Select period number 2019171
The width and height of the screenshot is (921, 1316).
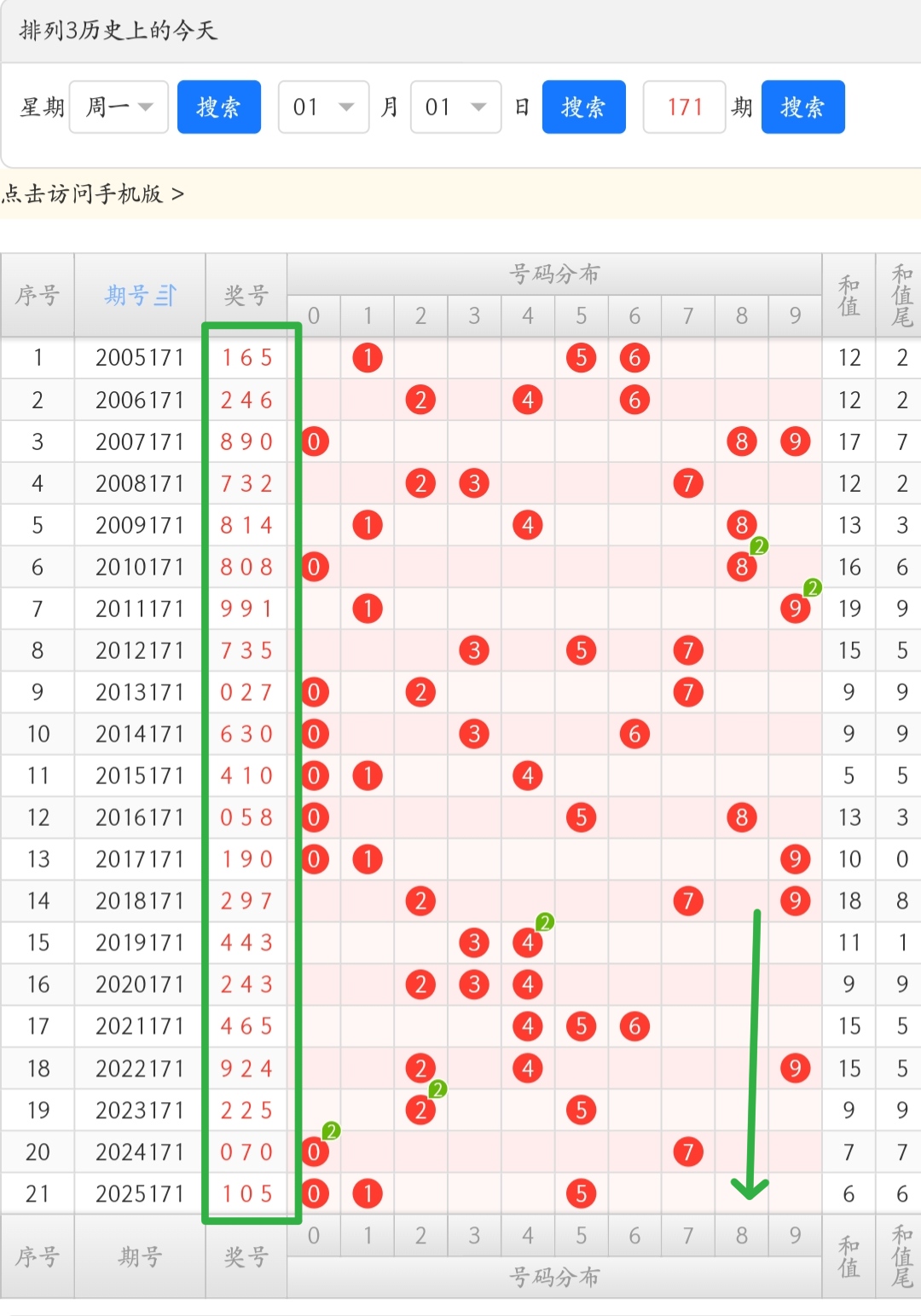[x=140, y=943]
